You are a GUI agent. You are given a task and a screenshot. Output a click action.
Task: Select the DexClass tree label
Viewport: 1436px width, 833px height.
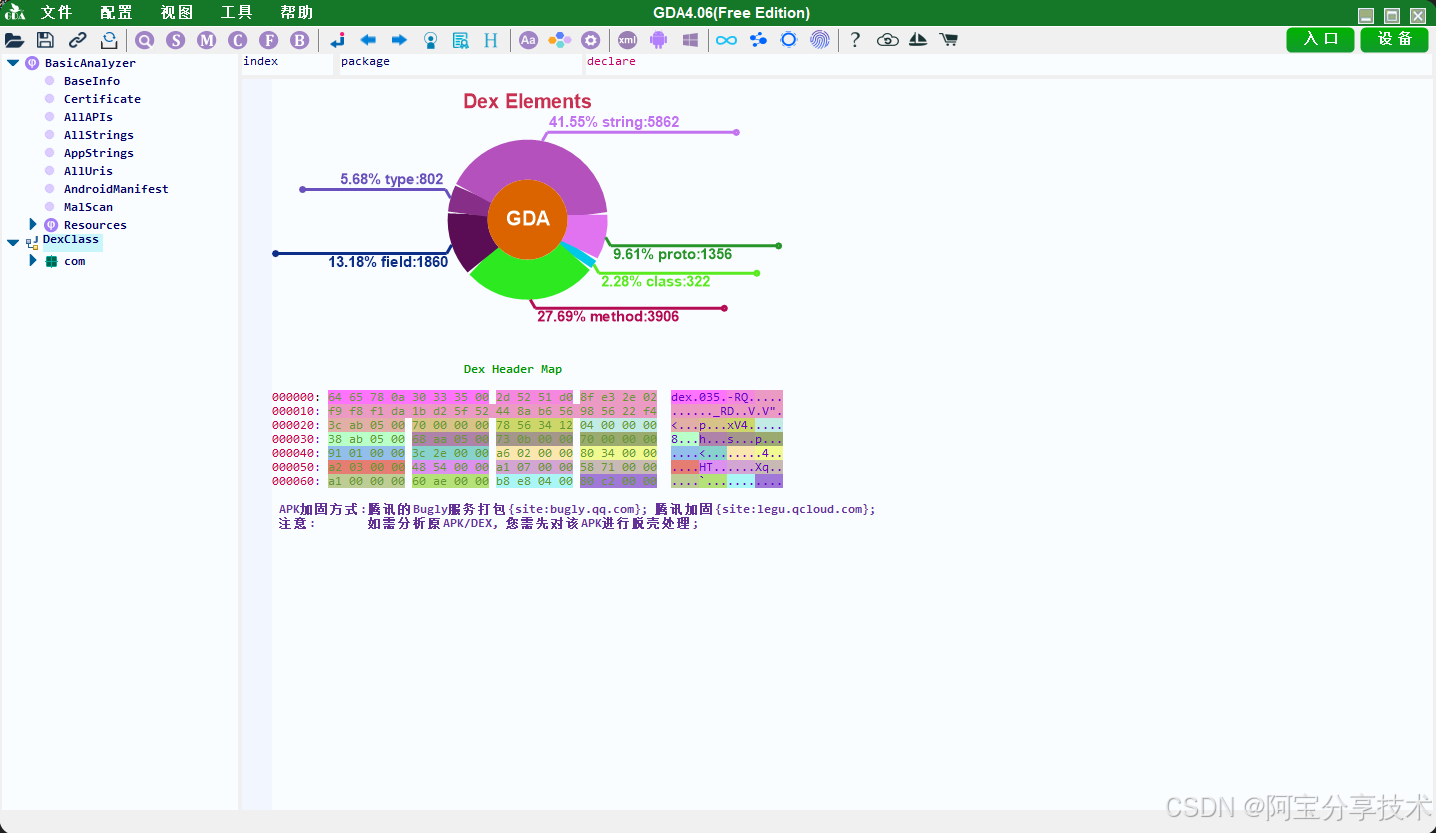71,240
